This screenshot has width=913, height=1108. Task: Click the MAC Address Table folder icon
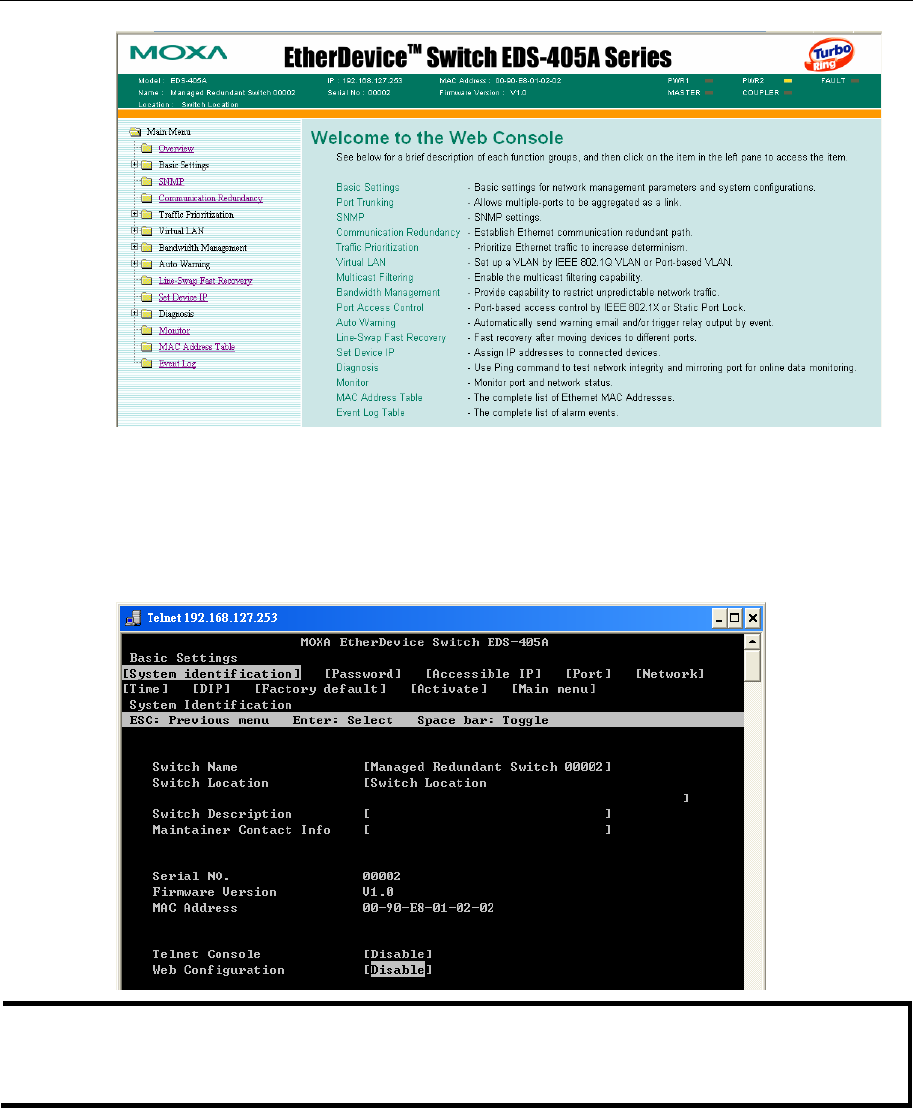click(x=146, y=347)
